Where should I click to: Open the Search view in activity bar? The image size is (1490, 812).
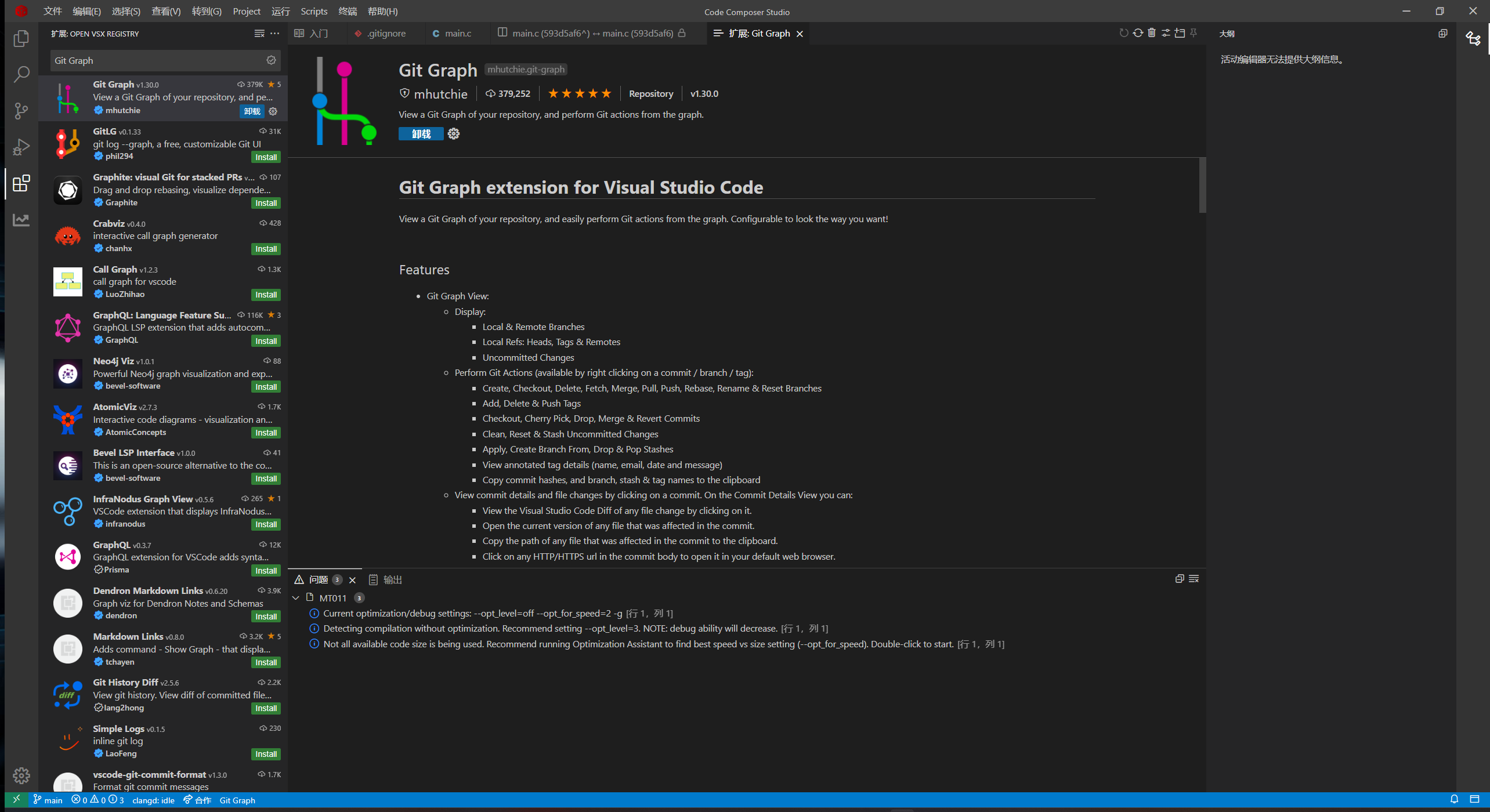pos(21,74)
